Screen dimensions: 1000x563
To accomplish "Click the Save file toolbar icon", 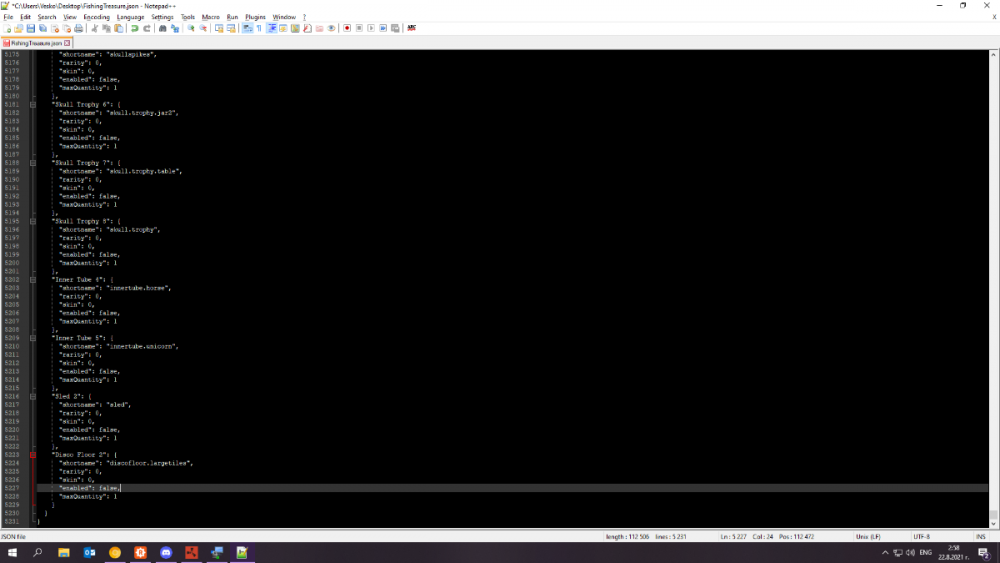I will 30,28.
